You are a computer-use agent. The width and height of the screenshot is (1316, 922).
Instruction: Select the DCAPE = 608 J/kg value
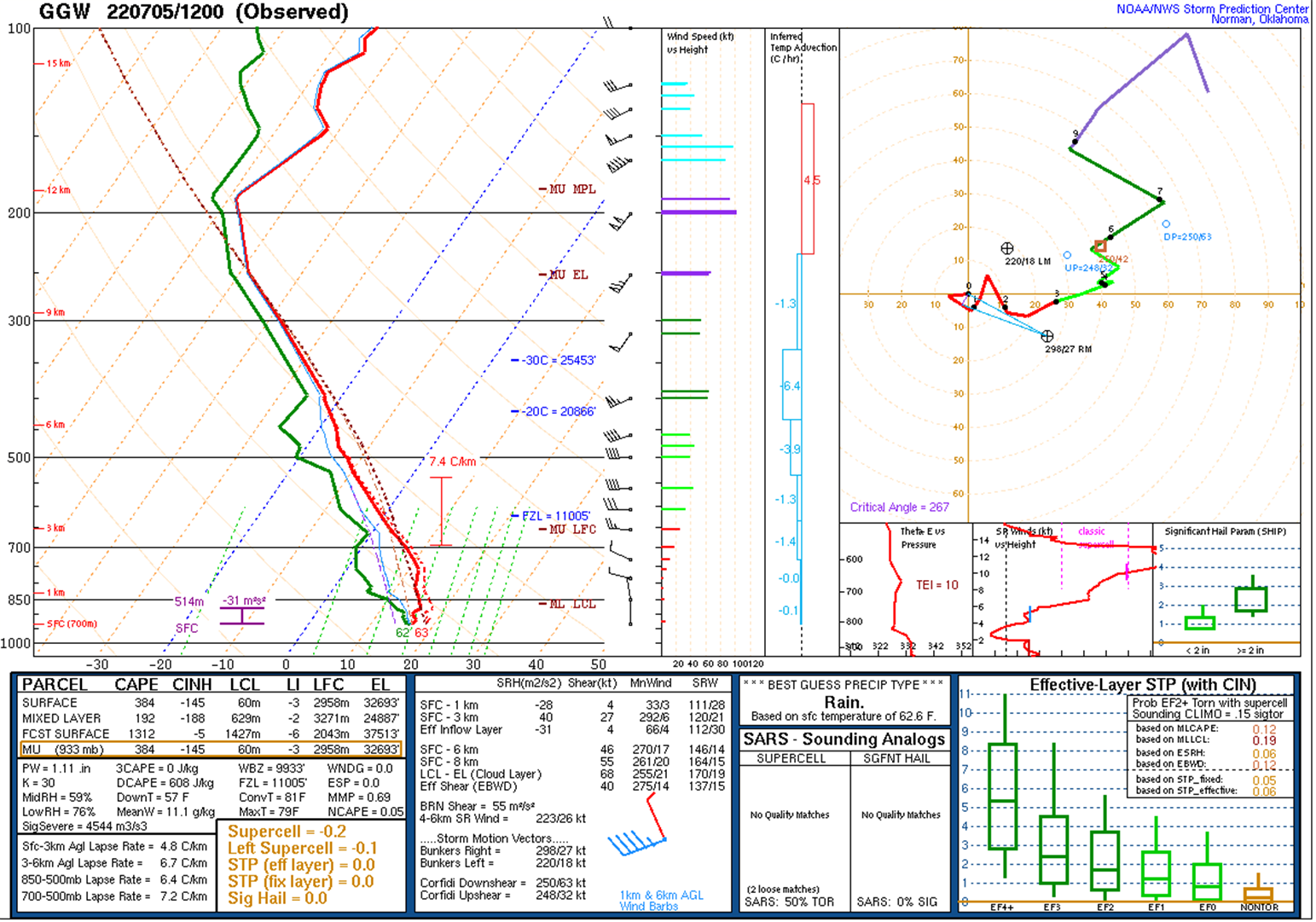165,783
